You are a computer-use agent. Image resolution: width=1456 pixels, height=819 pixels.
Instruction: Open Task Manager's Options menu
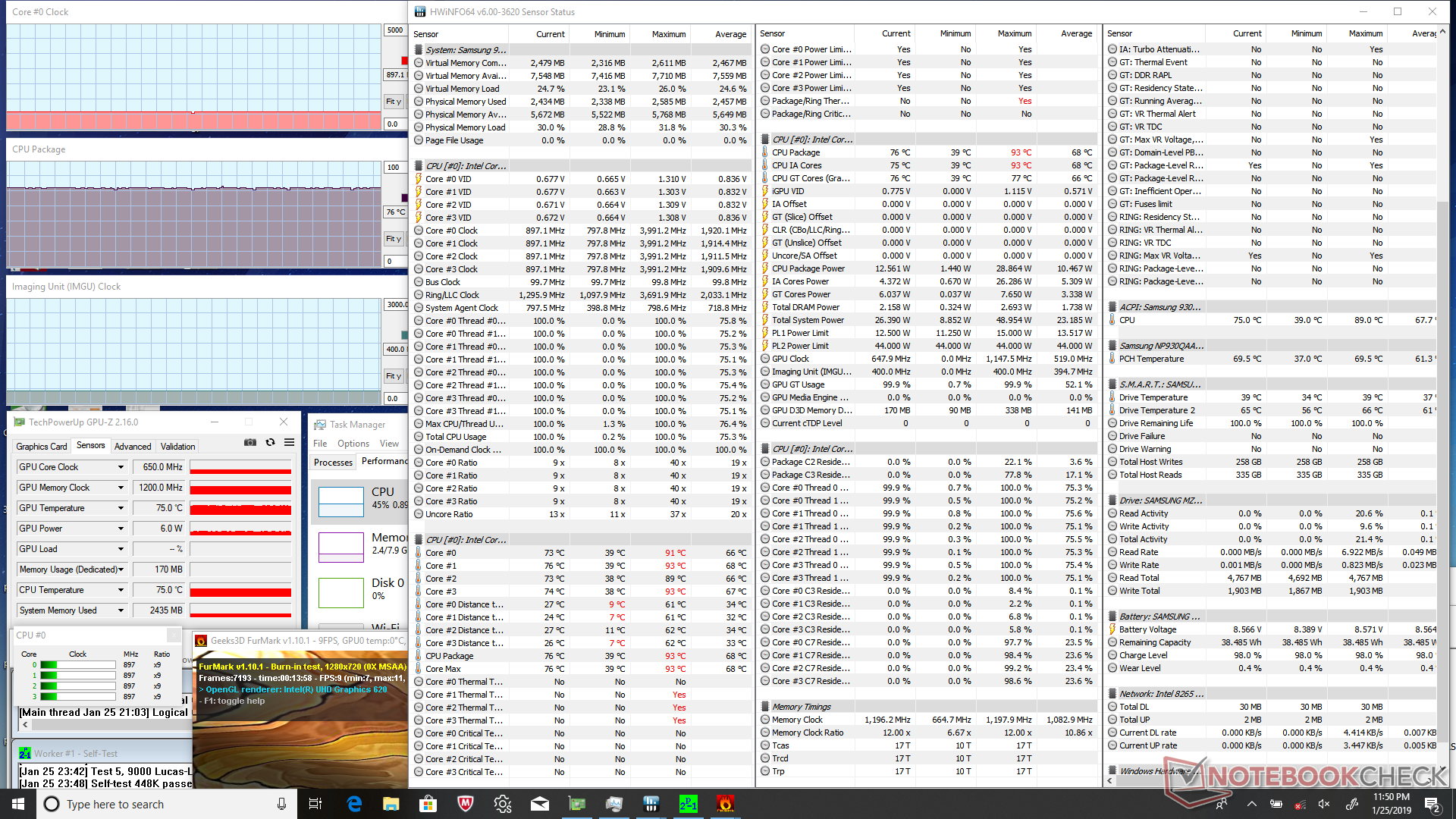coord(353,444)
